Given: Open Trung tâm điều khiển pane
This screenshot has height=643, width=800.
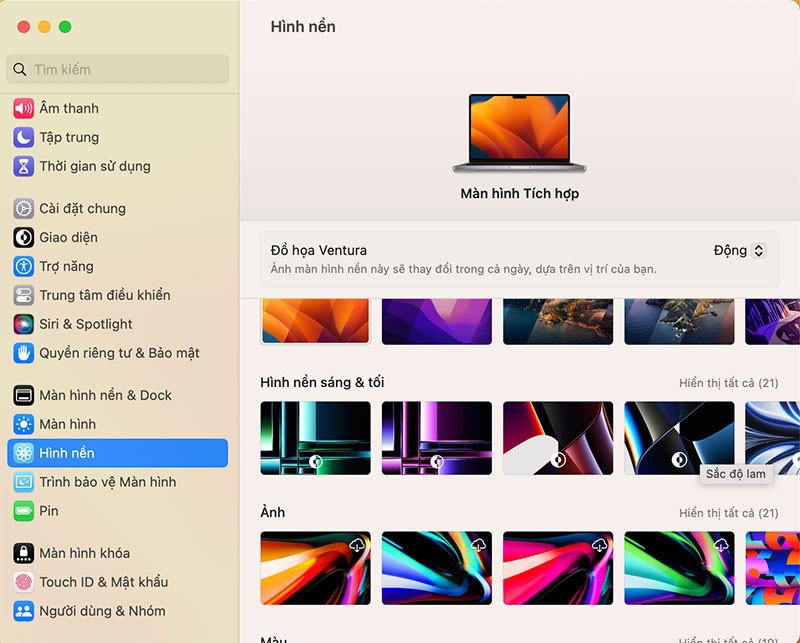Looking at the screenshot, I should point(117,295).
